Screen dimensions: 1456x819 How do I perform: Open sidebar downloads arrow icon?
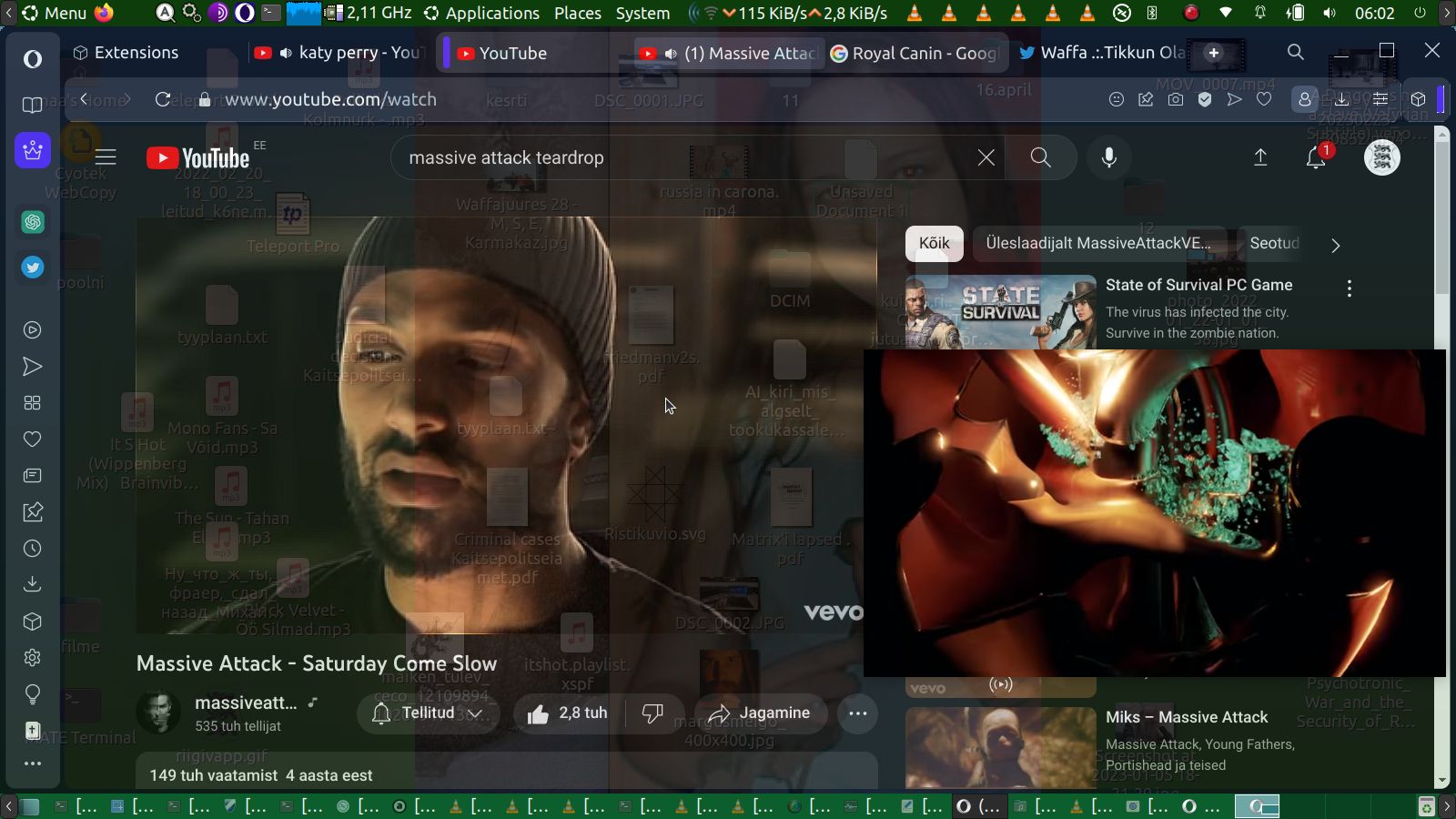click(33, 584)
